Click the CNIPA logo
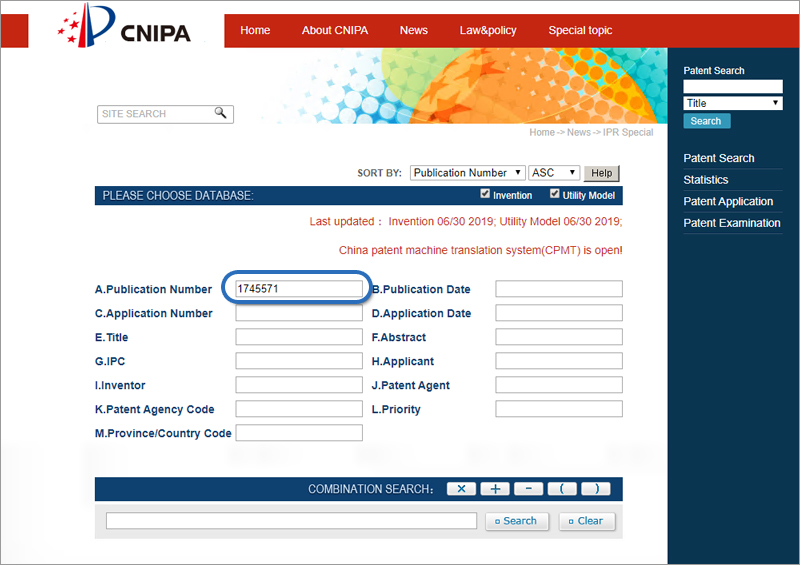The width and height of the screenshot is (800, 565). (124, 27)
